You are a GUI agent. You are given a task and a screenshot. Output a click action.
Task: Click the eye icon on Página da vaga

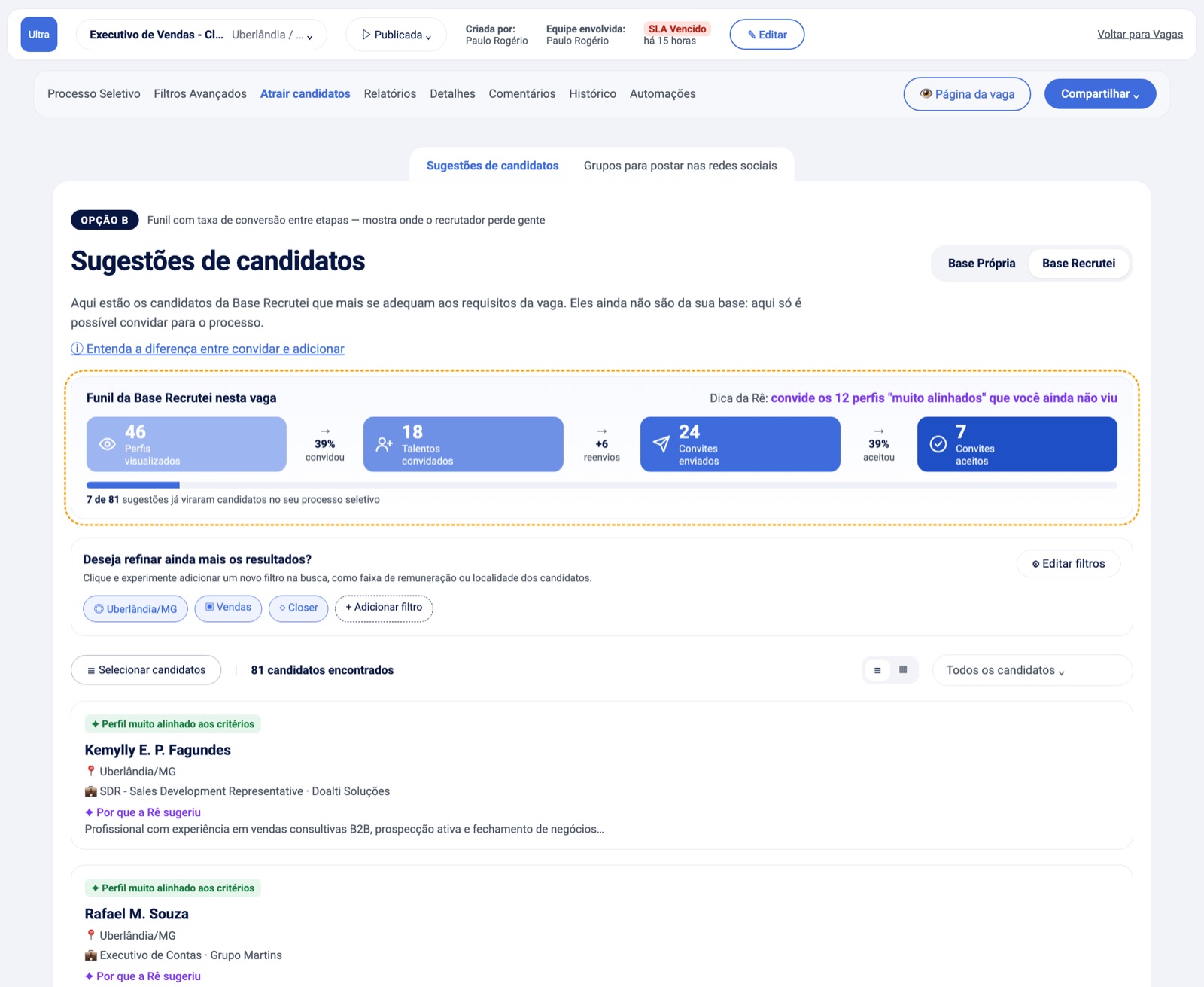926,94
